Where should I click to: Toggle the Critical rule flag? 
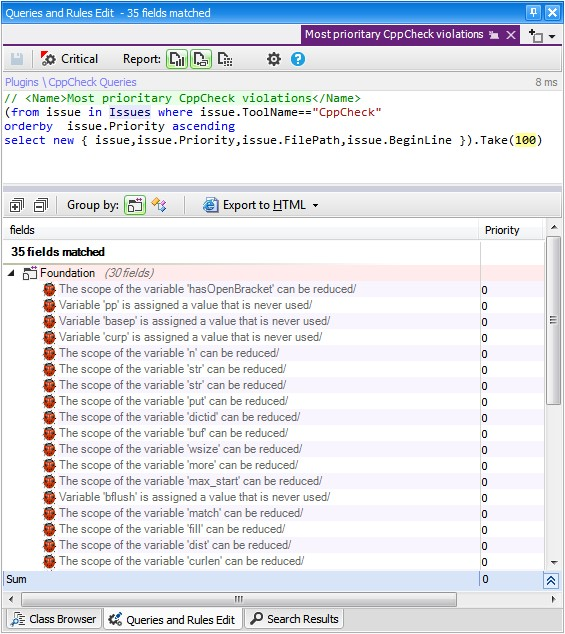[69, 59]
